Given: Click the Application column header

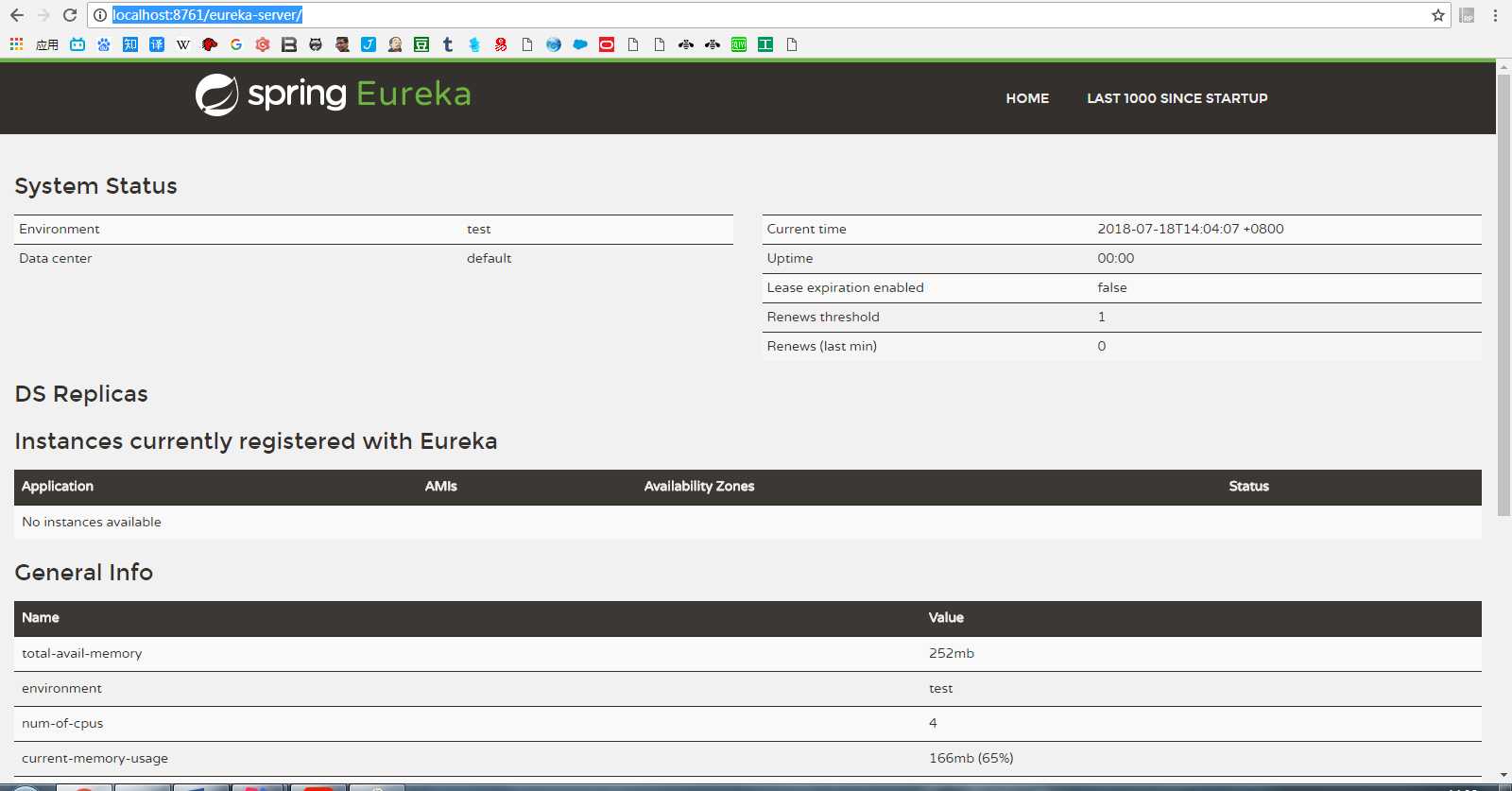Looking at the screenshot, I should [x=58, y=486].
